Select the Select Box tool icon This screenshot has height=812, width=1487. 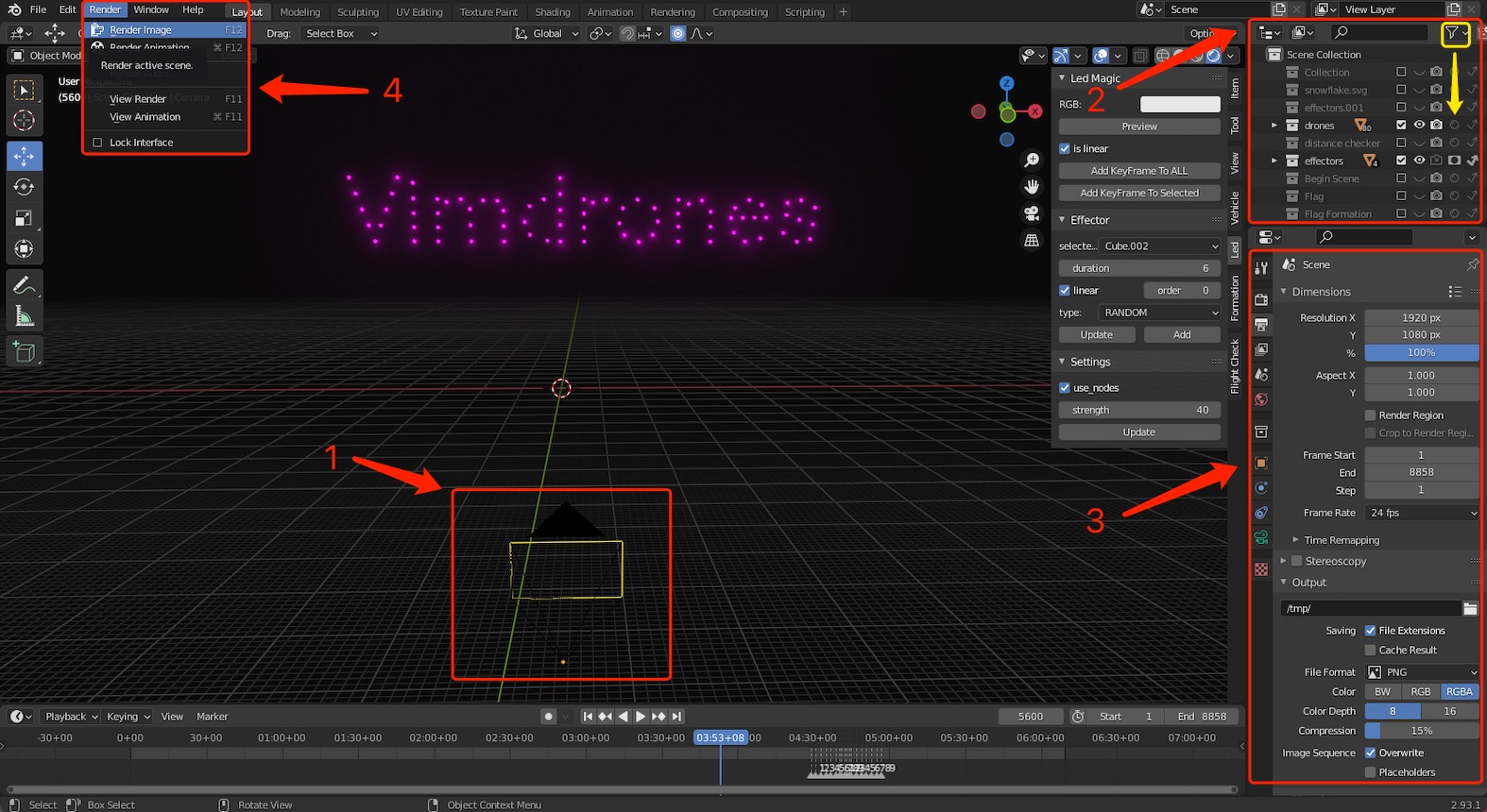click(x=25, y=90)
